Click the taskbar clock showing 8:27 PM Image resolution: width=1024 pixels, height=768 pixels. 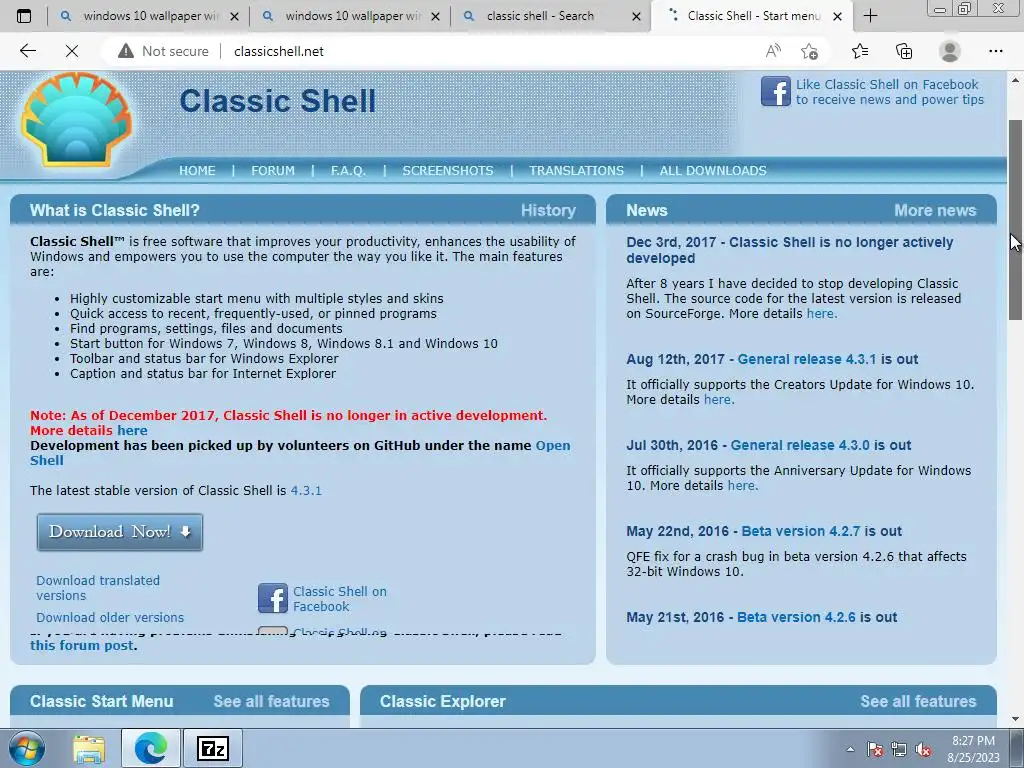973,749
